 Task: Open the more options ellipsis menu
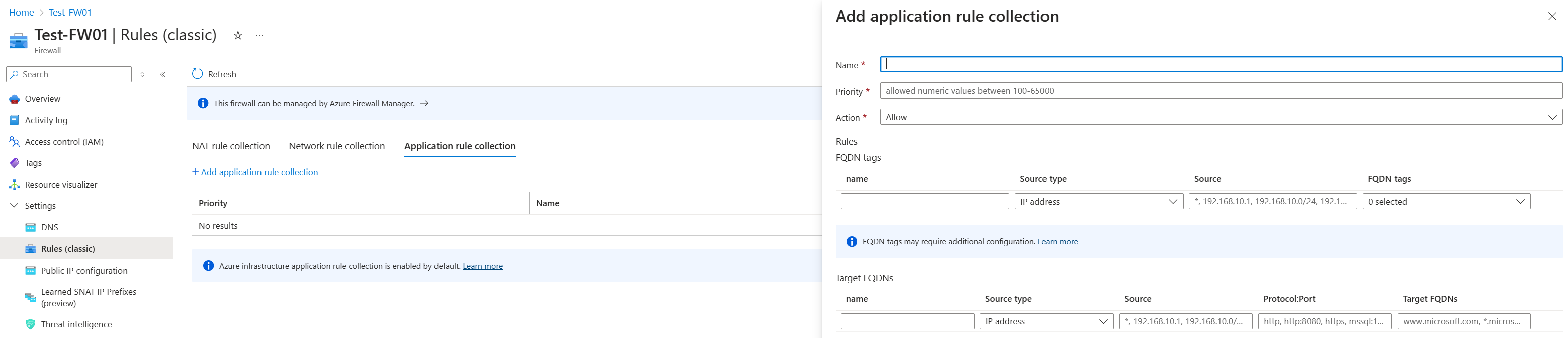click(259, 35)
